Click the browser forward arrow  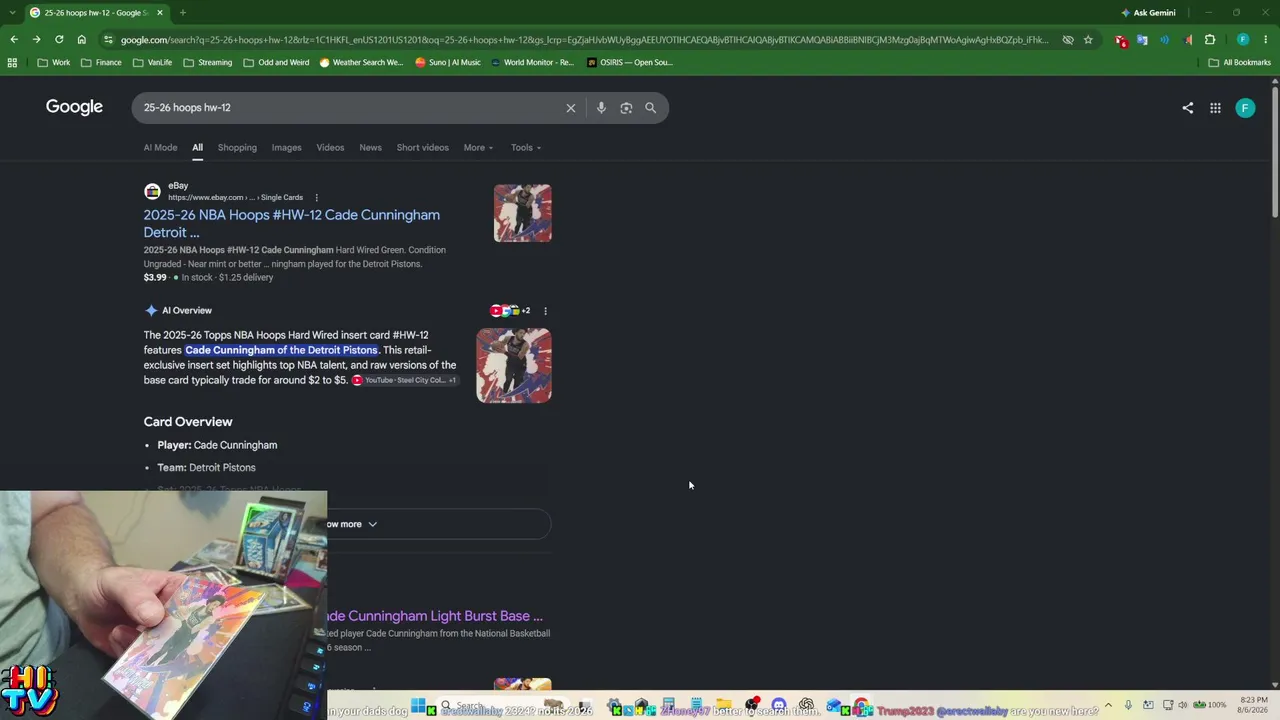point(36,40)
